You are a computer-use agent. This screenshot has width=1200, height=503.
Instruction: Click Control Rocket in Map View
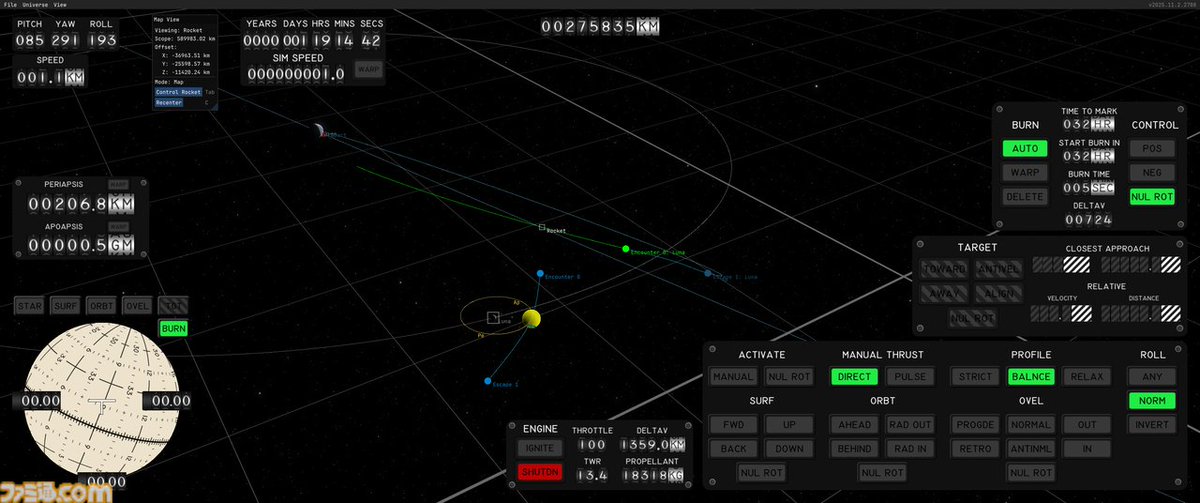pos(179,91)
